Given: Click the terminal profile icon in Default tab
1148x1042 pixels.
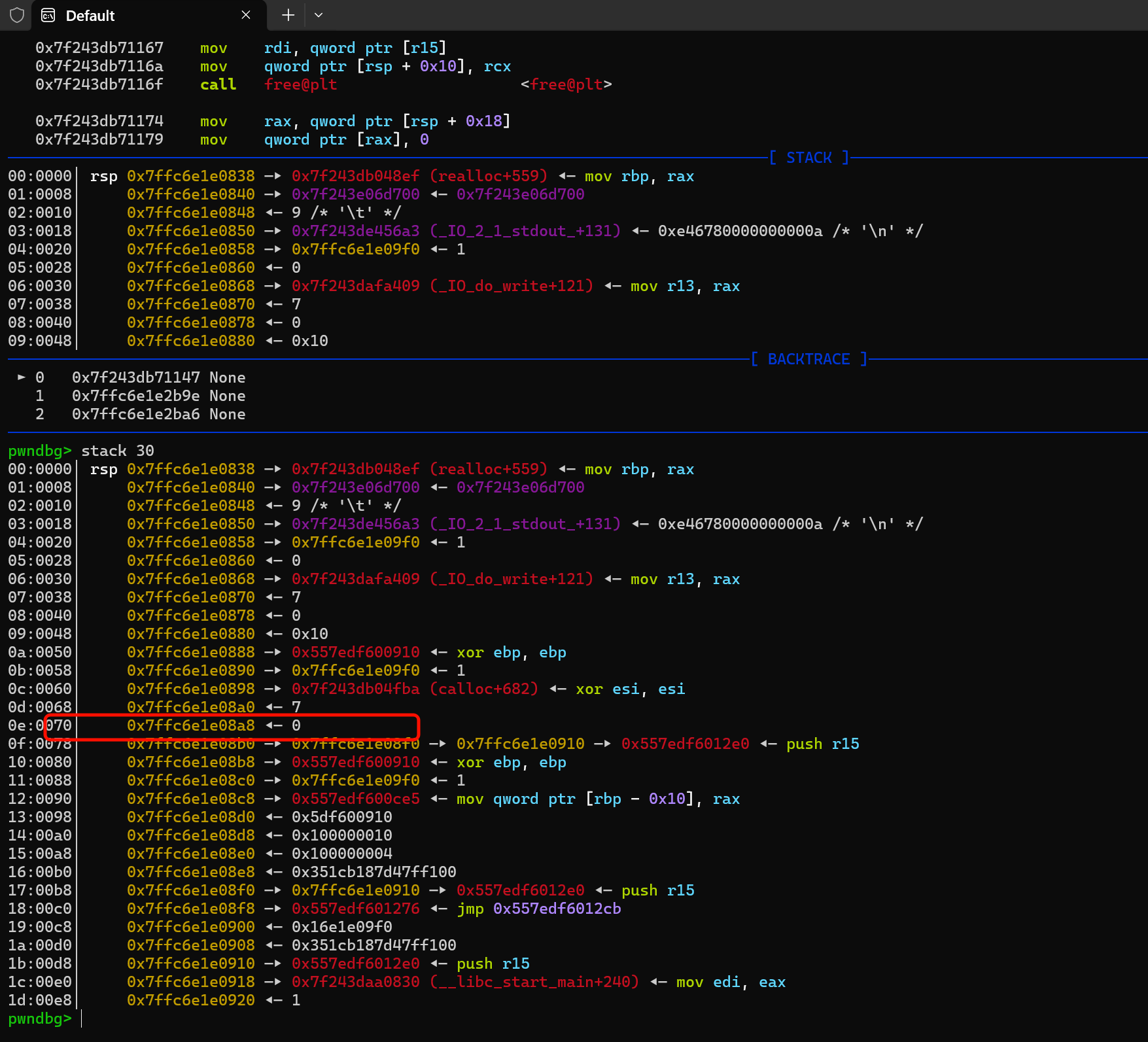Looking at the screenshot, I should [x=48, y=15].
